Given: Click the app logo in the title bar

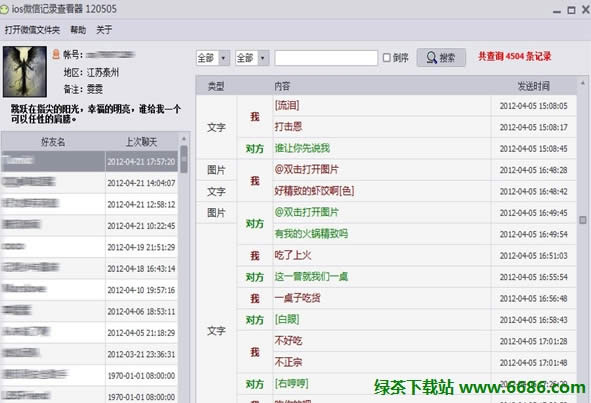Looking at the screenshot, I should [x=4, y=9].
